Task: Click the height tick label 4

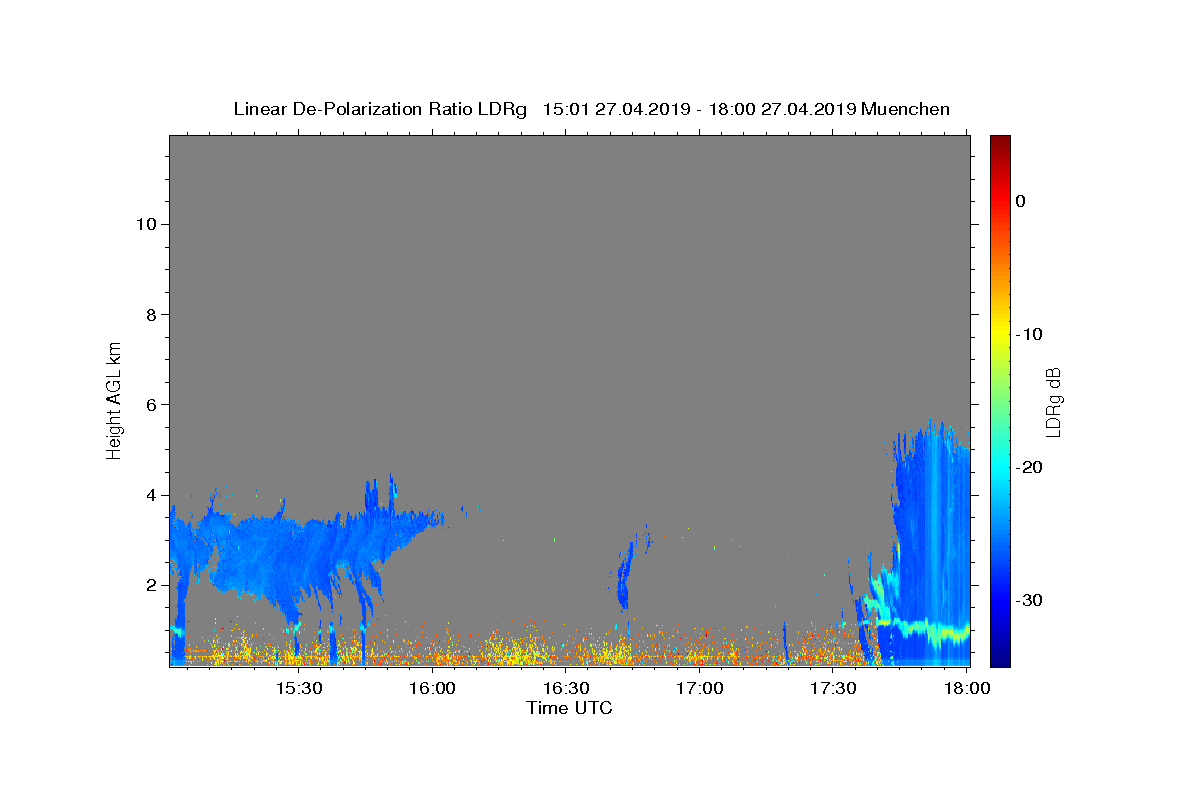Action: [x=151, y=495]
